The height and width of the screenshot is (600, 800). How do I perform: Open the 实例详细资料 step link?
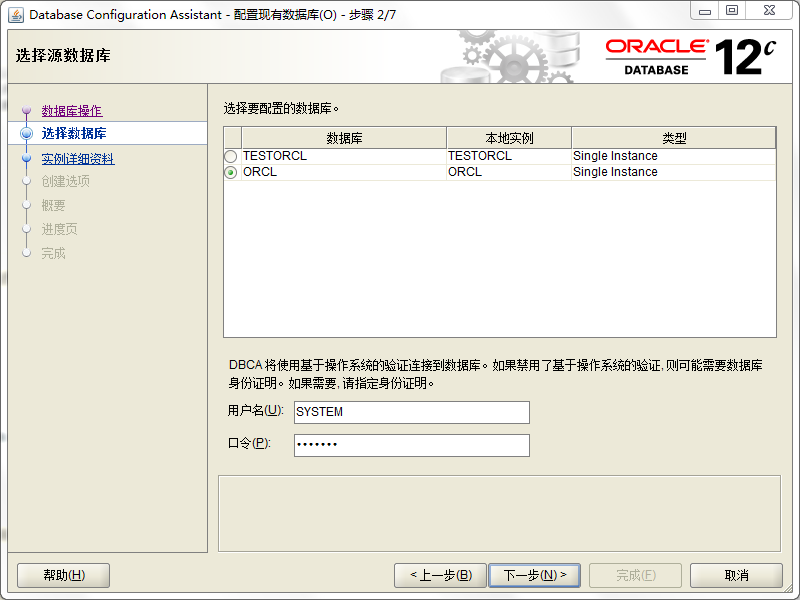pyautogui.click(x=78, y=159)
